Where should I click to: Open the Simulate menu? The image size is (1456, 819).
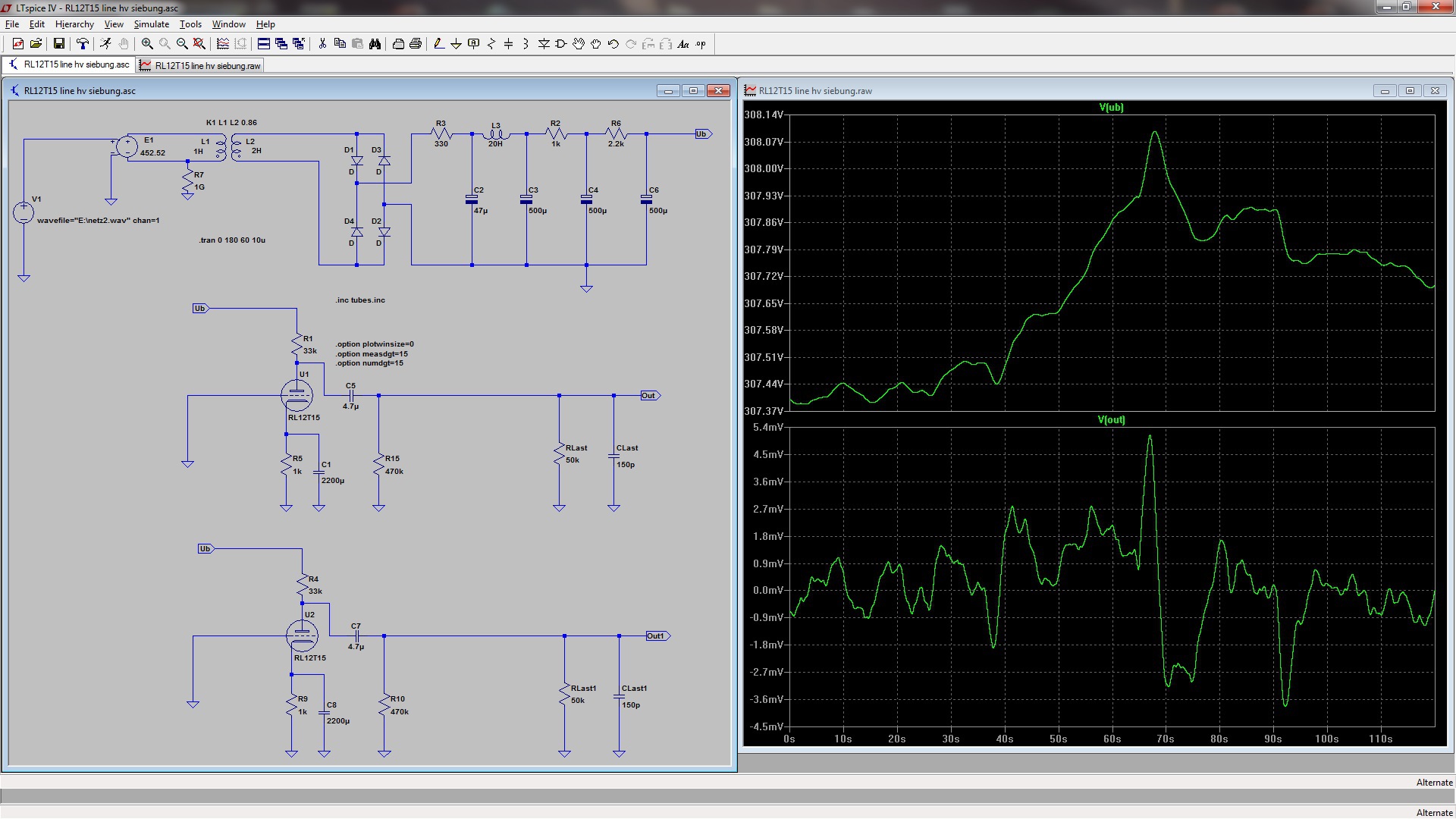[x=151, y=24]
